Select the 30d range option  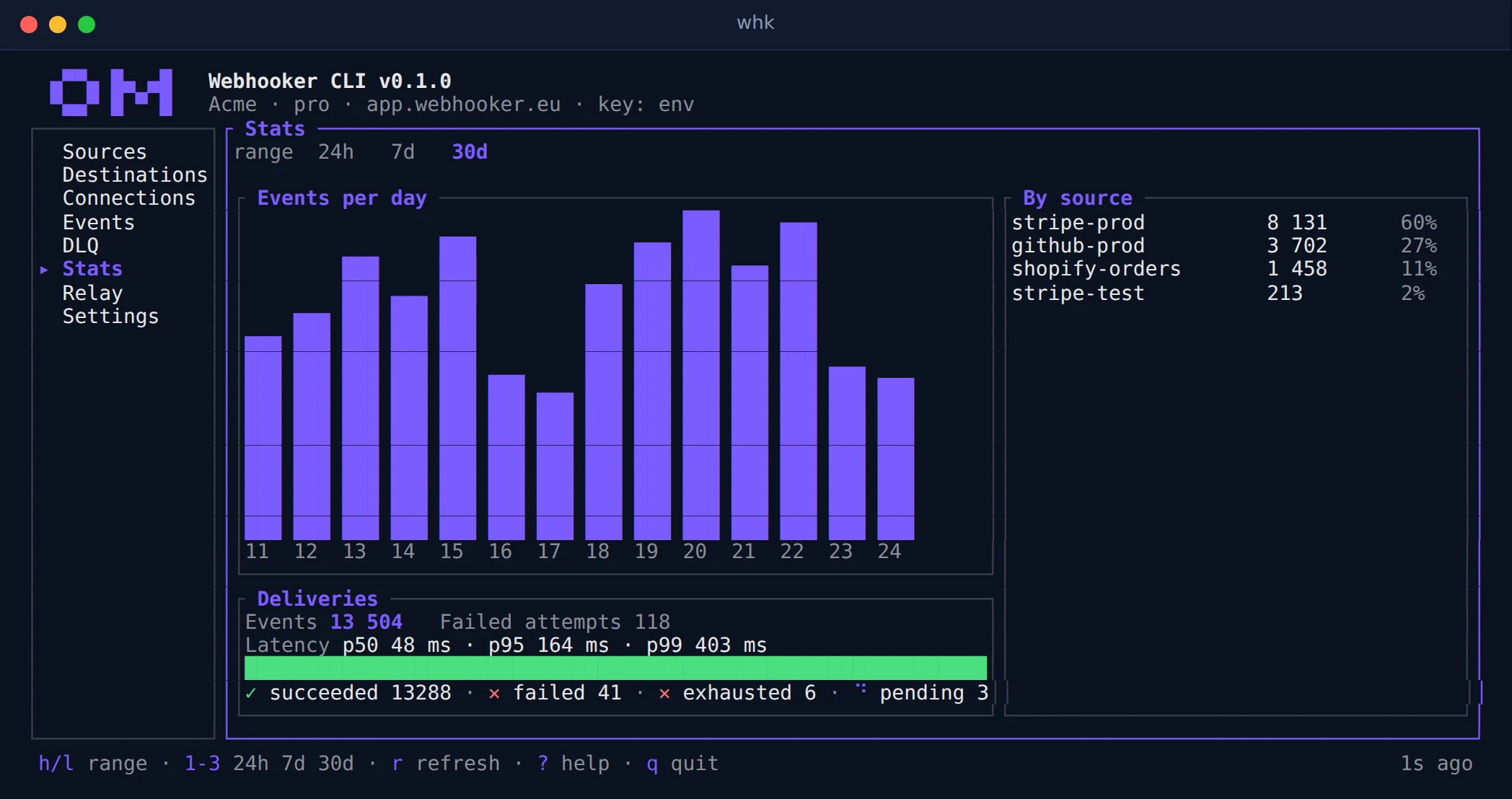coord(470,151)
